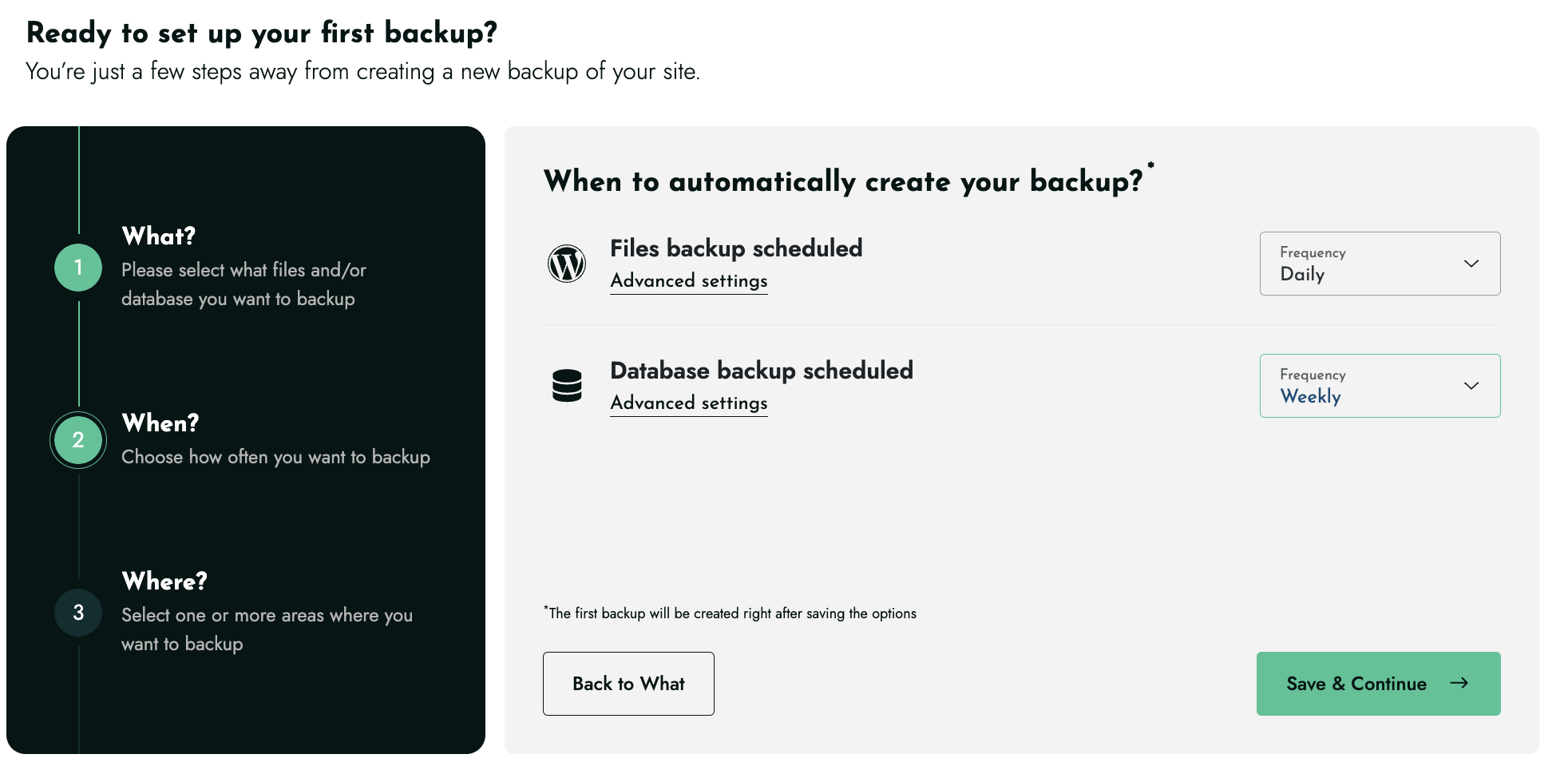Click the step 1 circle icon
1568x778 pixels.
78,268
